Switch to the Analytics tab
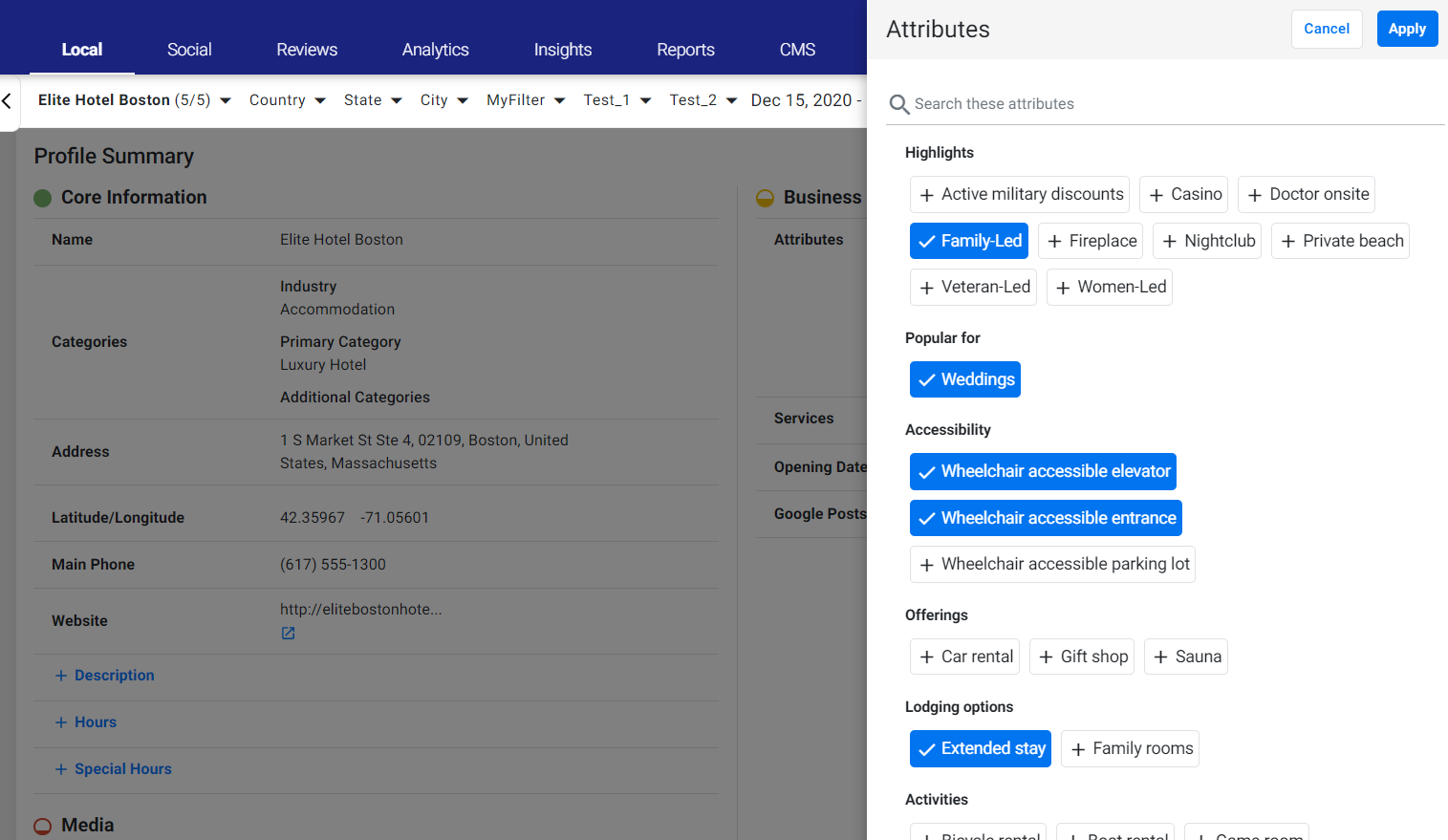The width and height of the screenshot is (1448, 840). click(x=436, y=50)
